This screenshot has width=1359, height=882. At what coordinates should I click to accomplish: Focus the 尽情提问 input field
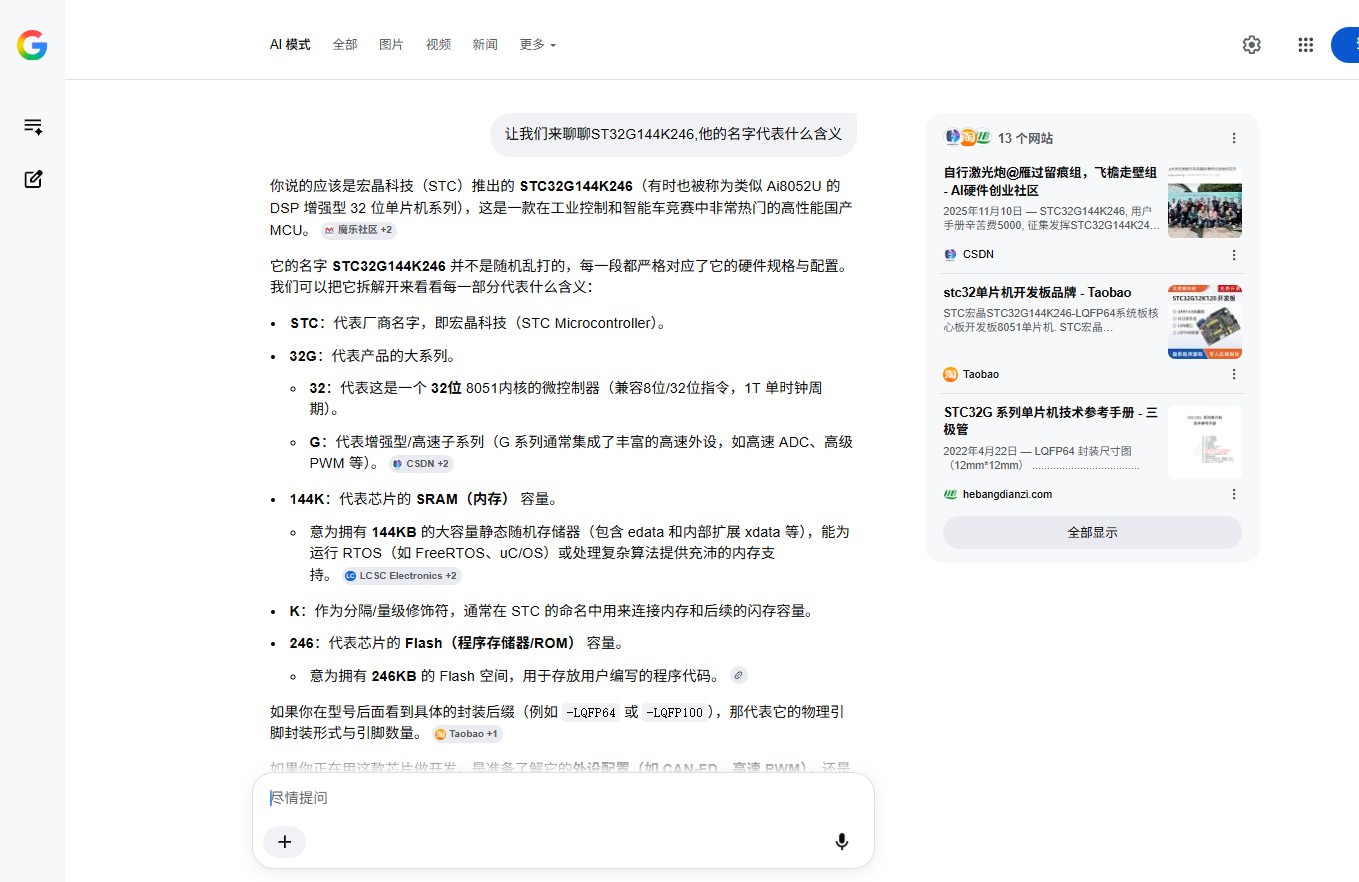[563, 798]
